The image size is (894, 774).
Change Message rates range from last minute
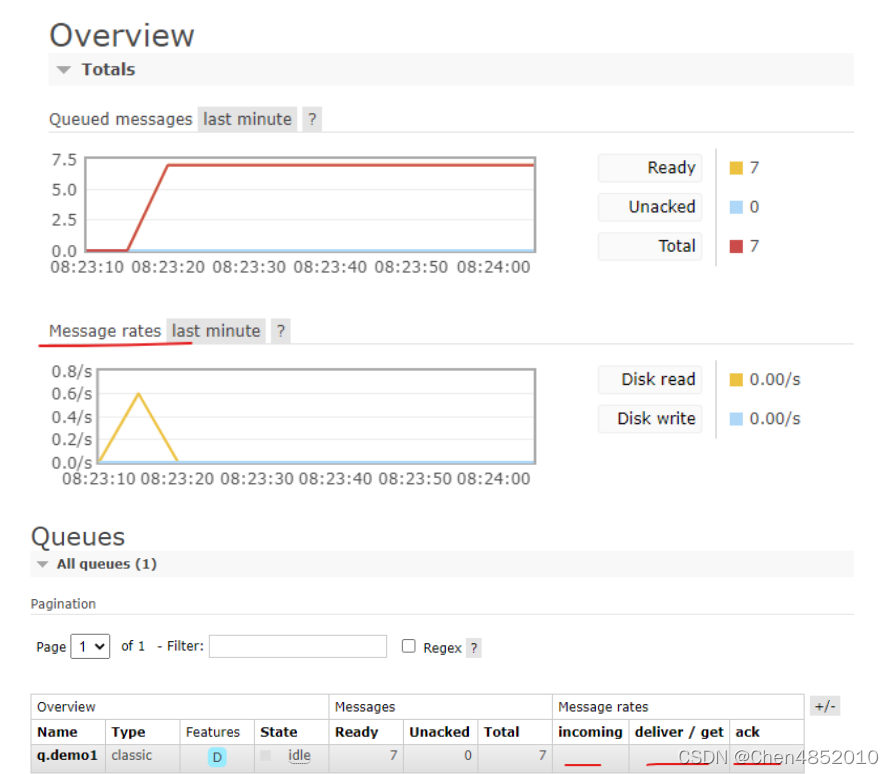pyautogui.click(x=216, y=331)
